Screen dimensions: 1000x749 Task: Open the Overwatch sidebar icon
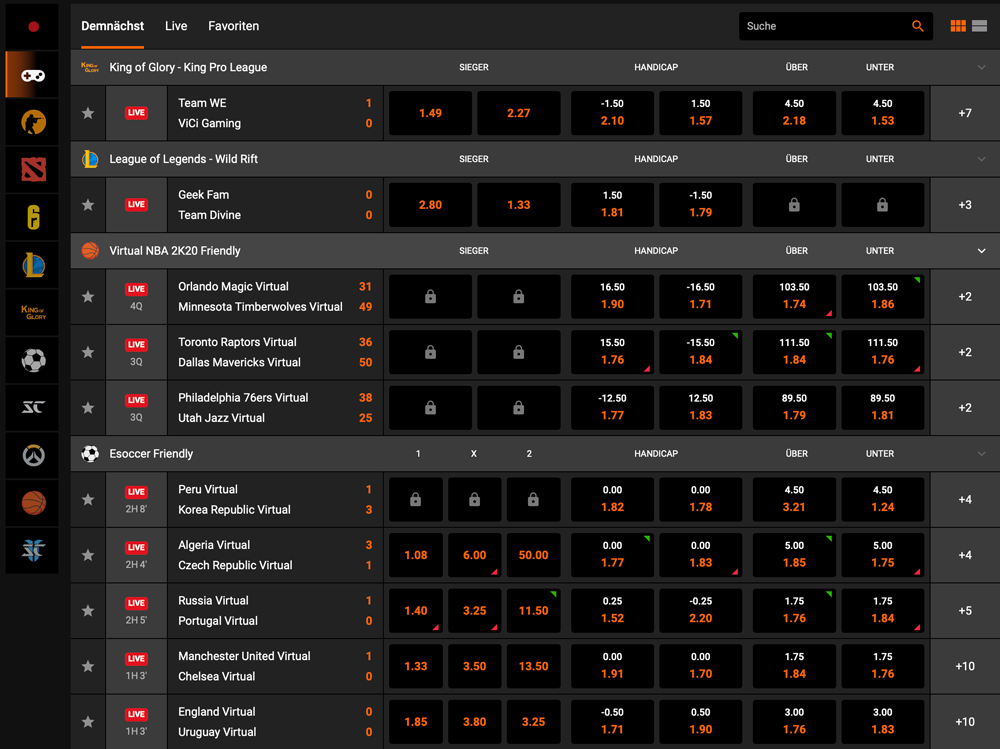(x=33, y=456)
